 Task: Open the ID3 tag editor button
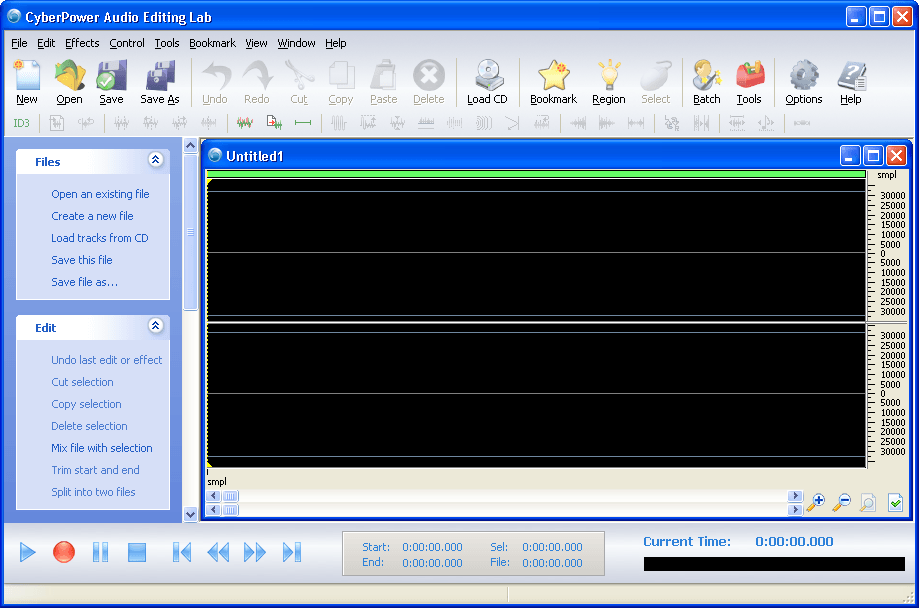click(x=21, y=122)
